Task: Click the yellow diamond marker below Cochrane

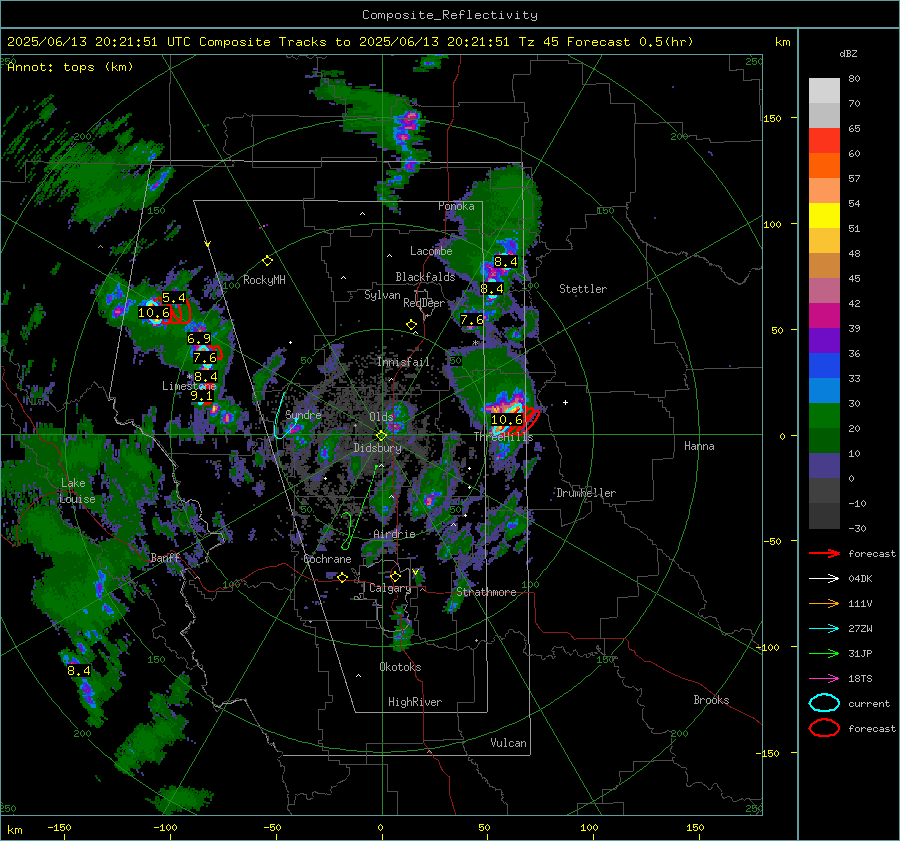Action: (x=343, y=577)
